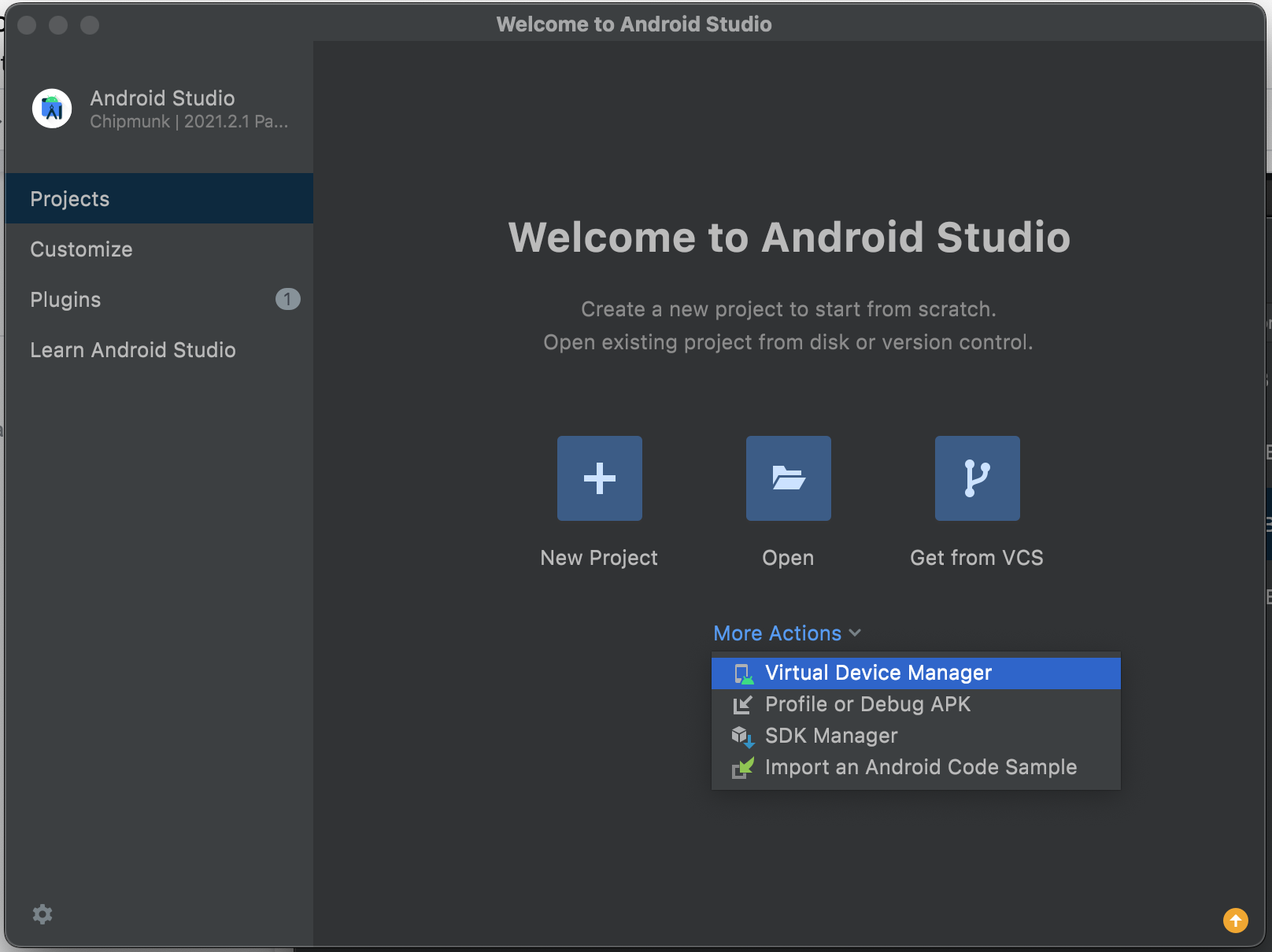Click the orange update notification arrow icon
This screenshot has width=1272, height=952.
tap(1236, 920)
